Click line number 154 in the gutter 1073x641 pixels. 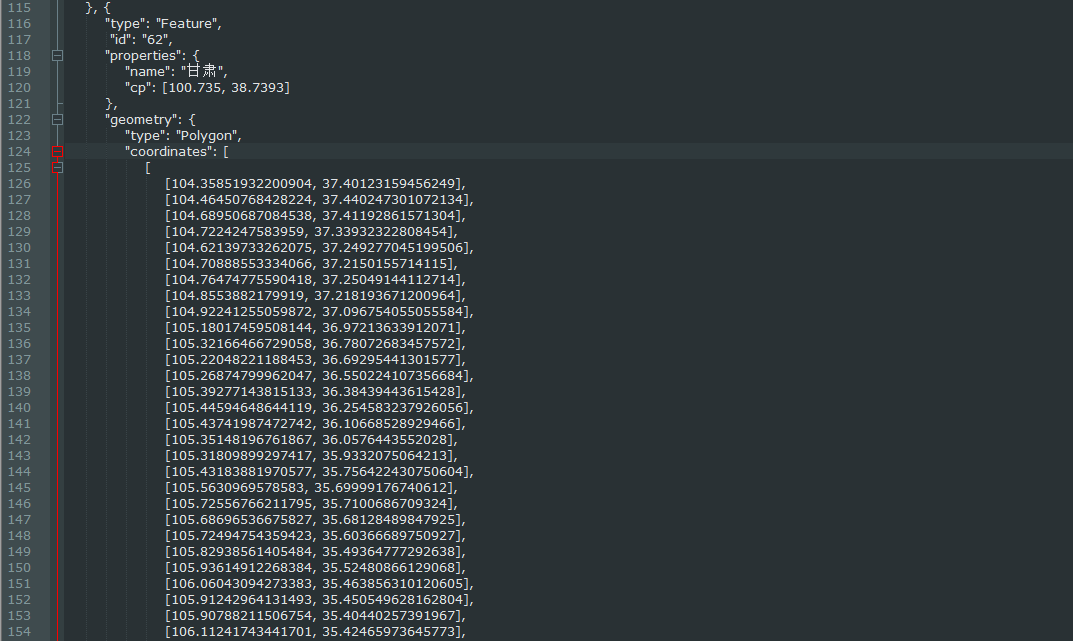[x=19, y=632]
